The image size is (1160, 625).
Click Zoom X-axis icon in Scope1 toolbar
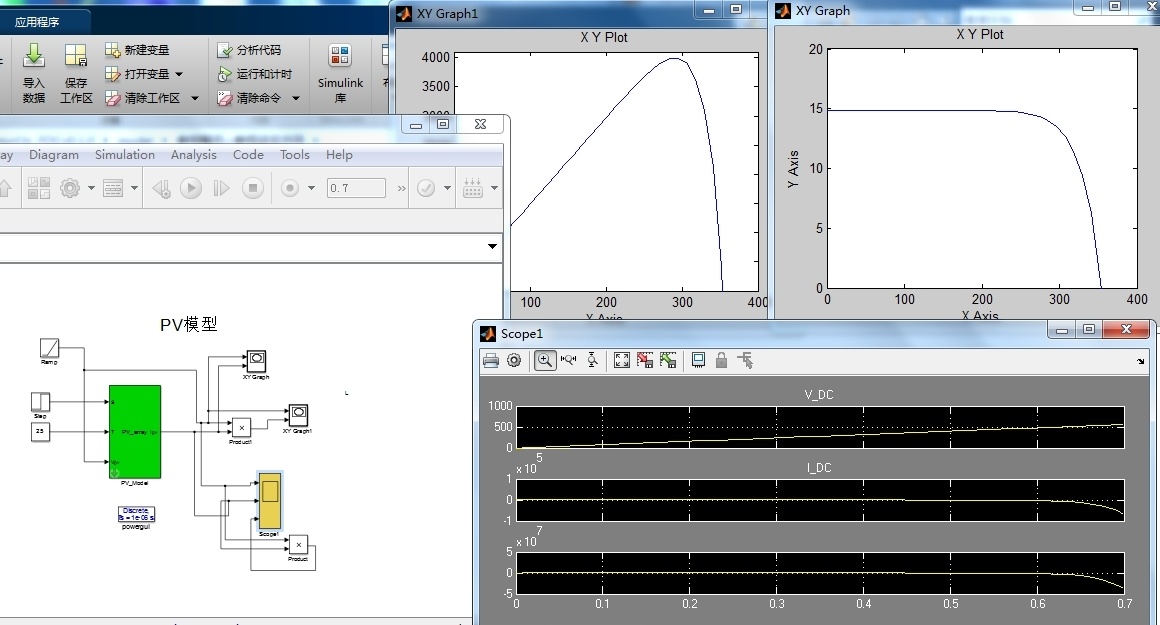(x=569, y=360)
